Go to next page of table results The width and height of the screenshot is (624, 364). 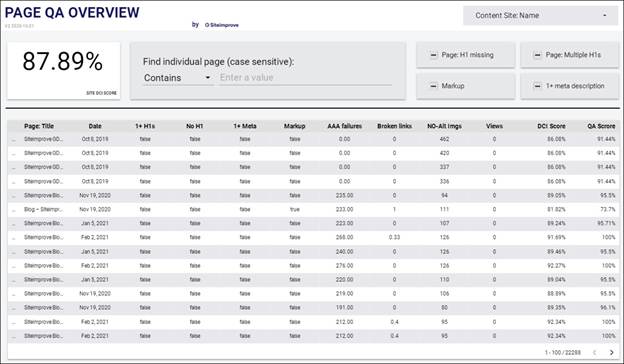(x=611, y=352)
